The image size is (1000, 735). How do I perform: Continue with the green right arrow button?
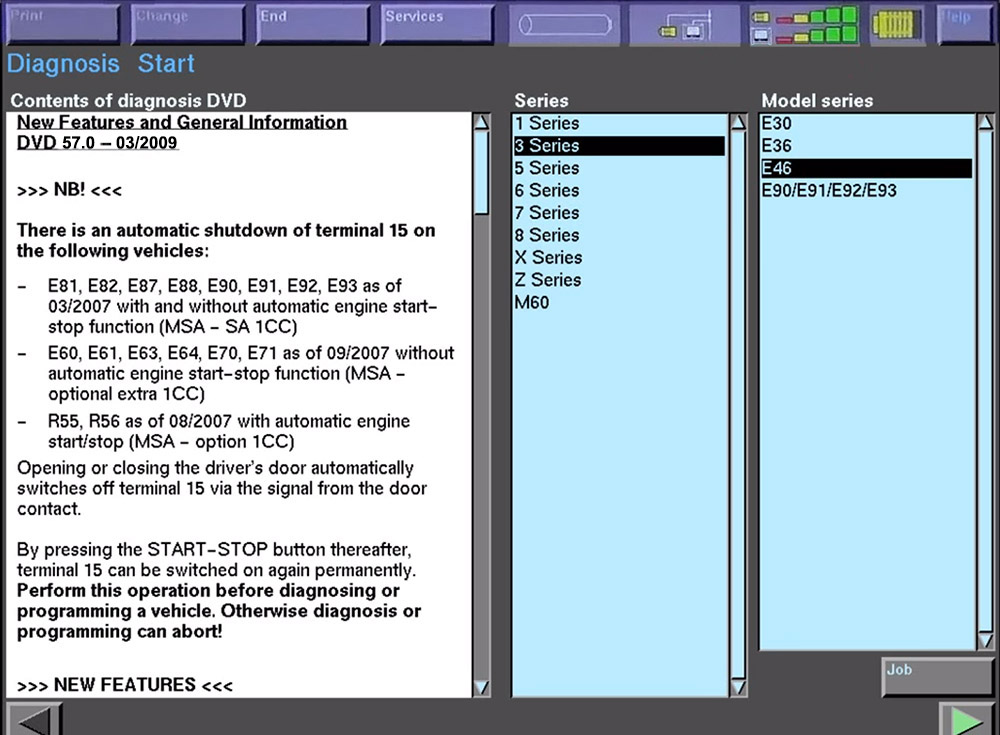966,719
